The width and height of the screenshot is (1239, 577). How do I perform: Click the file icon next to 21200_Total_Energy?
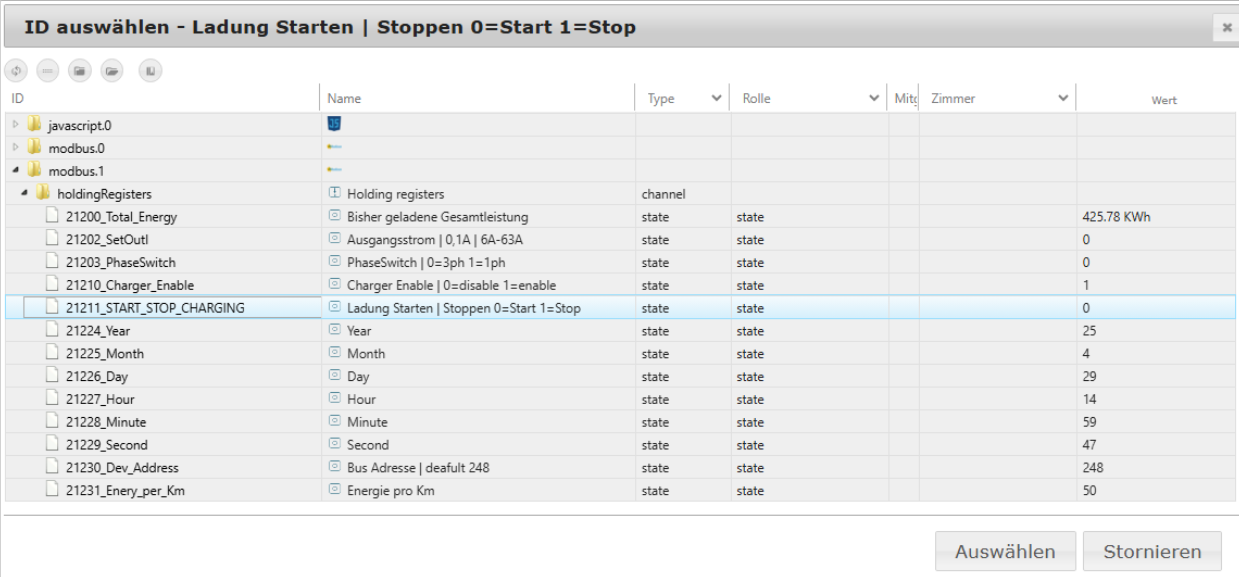[x=55, y=216]
